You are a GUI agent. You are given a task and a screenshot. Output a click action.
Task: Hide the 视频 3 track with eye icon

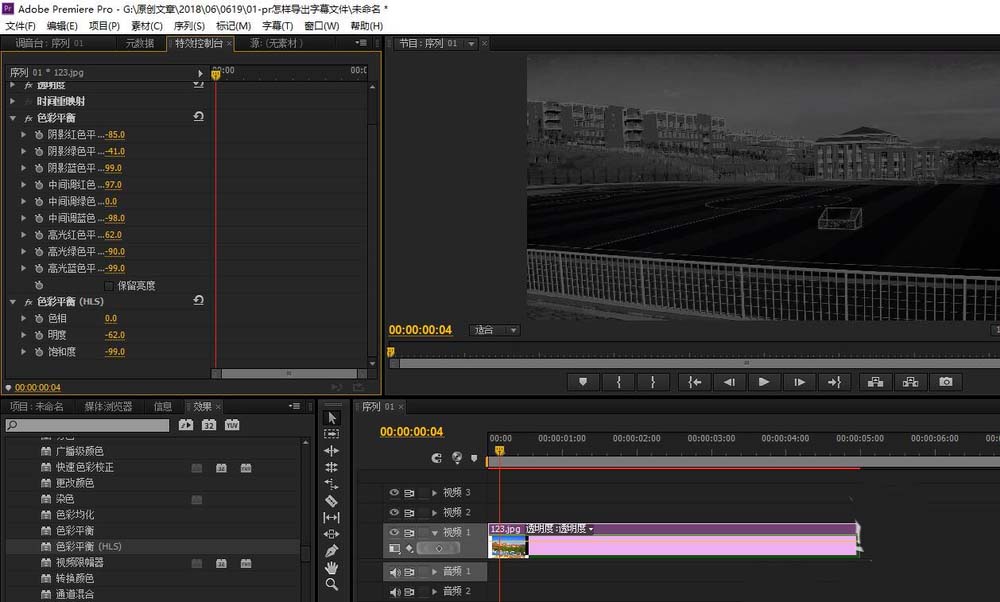(394, 493)
